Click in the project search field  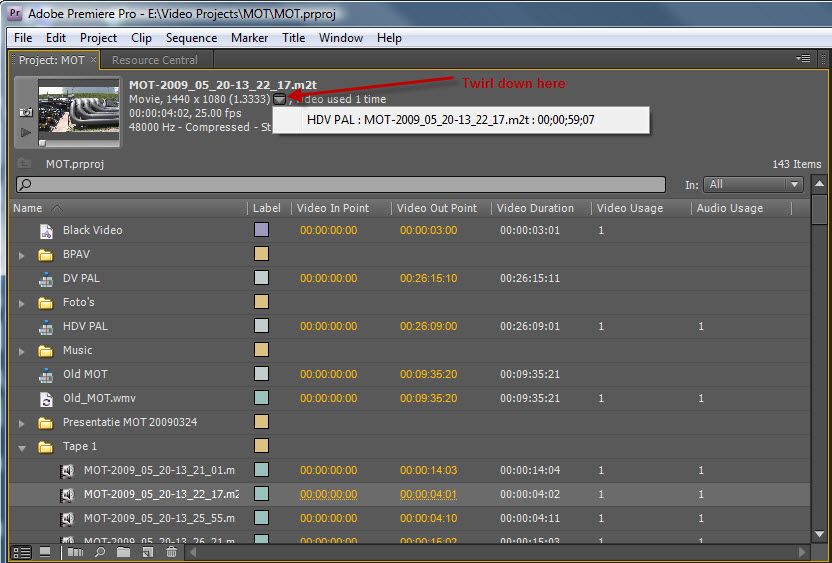[340, 185]
